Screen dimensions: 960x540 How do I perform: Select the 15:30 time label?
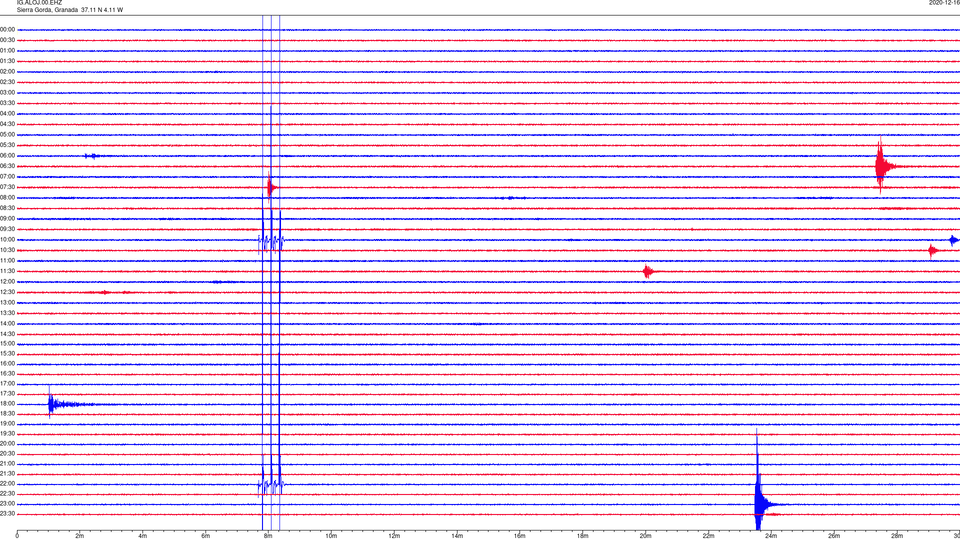(x=7, y=354)
